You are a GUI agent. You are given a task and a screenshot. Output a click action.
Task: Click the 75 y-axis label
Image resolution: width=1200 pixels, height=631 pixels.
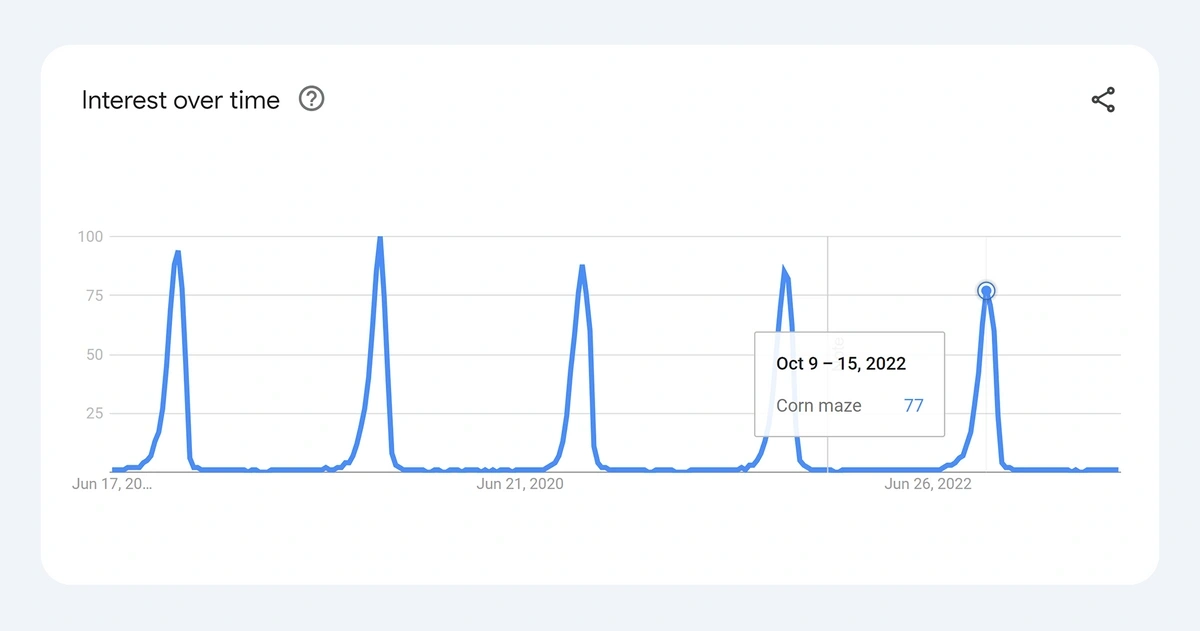(x=95, y=295)
